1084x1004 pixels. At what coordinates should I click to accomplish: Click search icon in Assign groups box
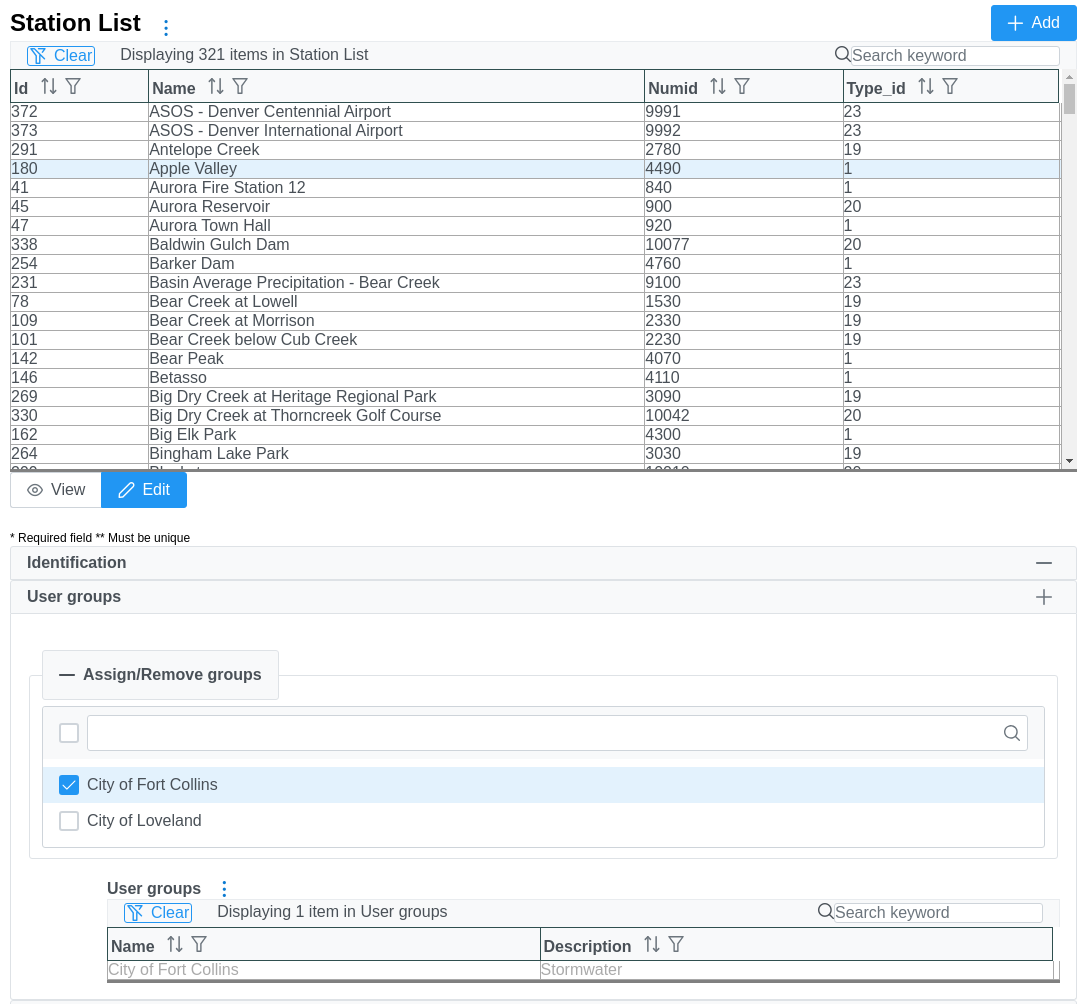point(1011,733)
